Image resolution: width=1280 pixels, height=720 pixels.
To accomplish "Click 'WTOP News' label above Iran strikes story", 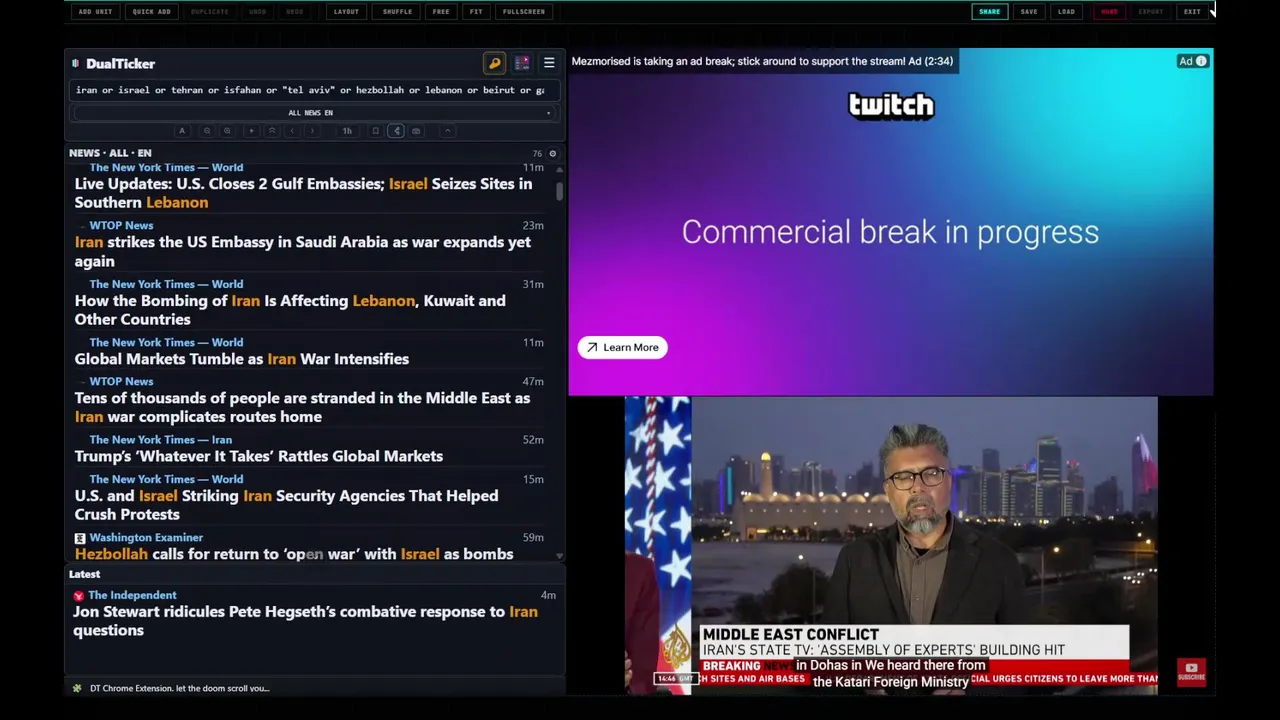I will click(121, 226).
